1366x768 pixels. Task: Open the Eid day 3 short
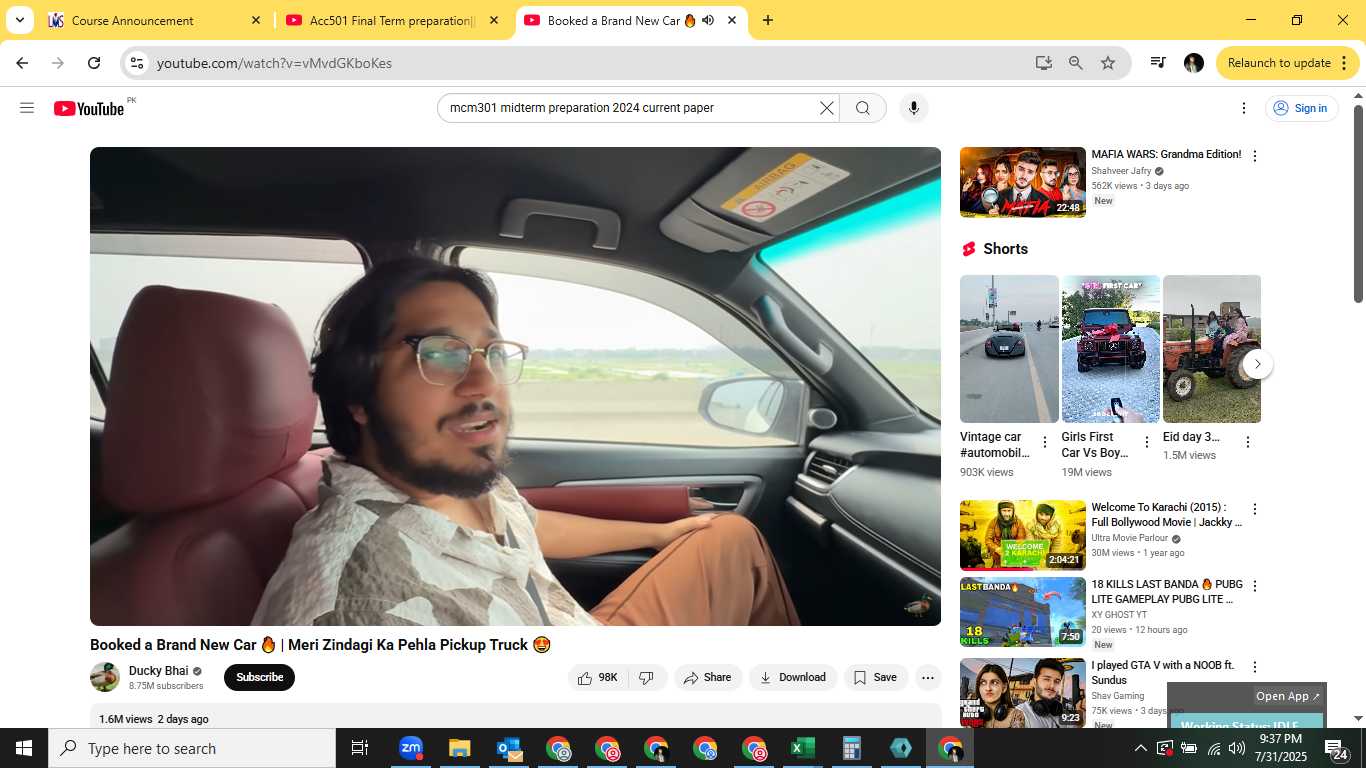click(1212, 349)
